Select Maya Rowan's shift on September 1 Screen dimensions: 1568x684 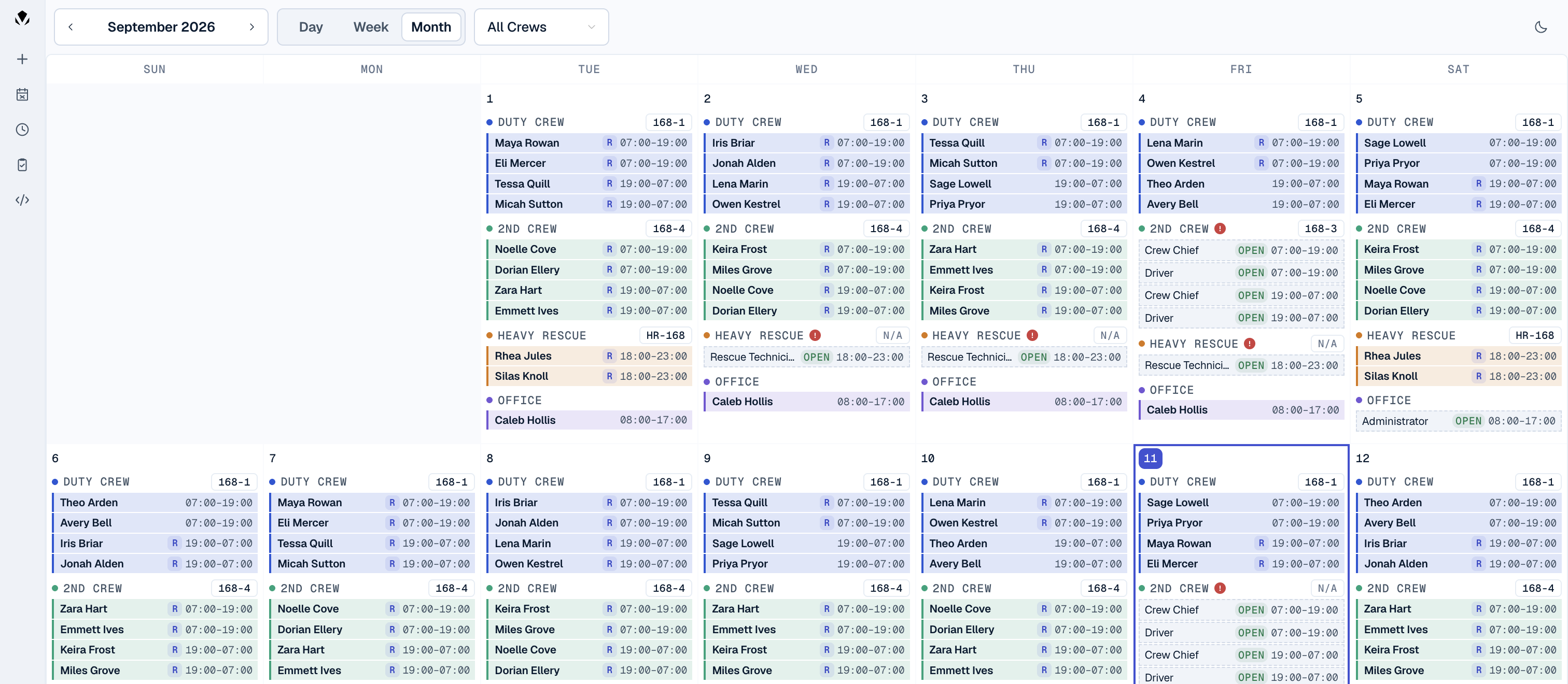pyautogui.click(x=589, y=143)
